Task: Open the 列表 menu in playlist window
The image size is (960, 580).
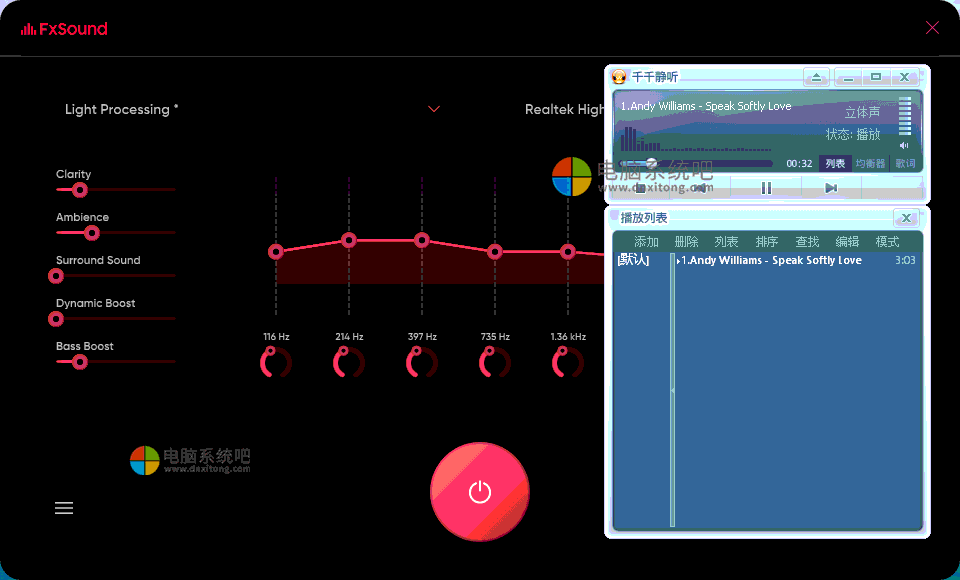Action: click(726, 242)
